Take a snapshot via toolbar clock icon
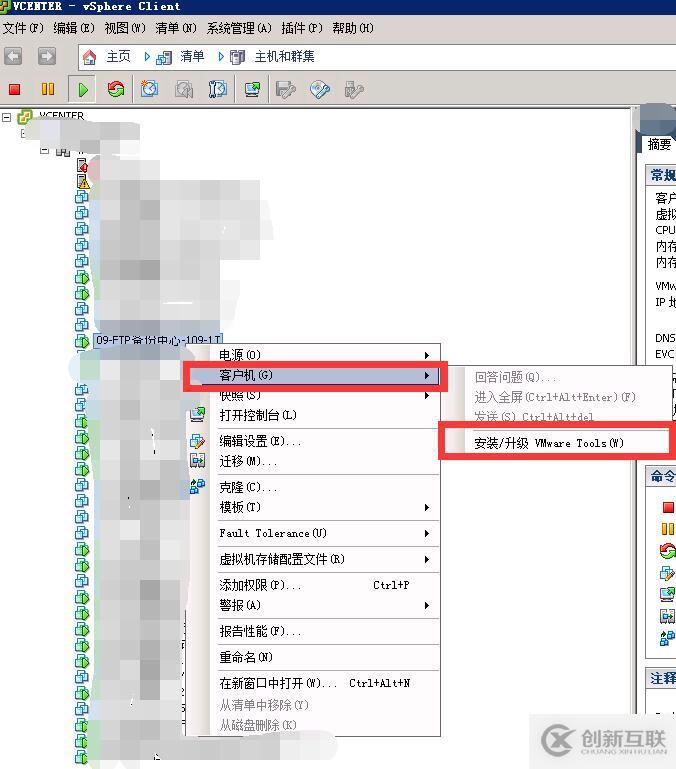 coord(150,89)
